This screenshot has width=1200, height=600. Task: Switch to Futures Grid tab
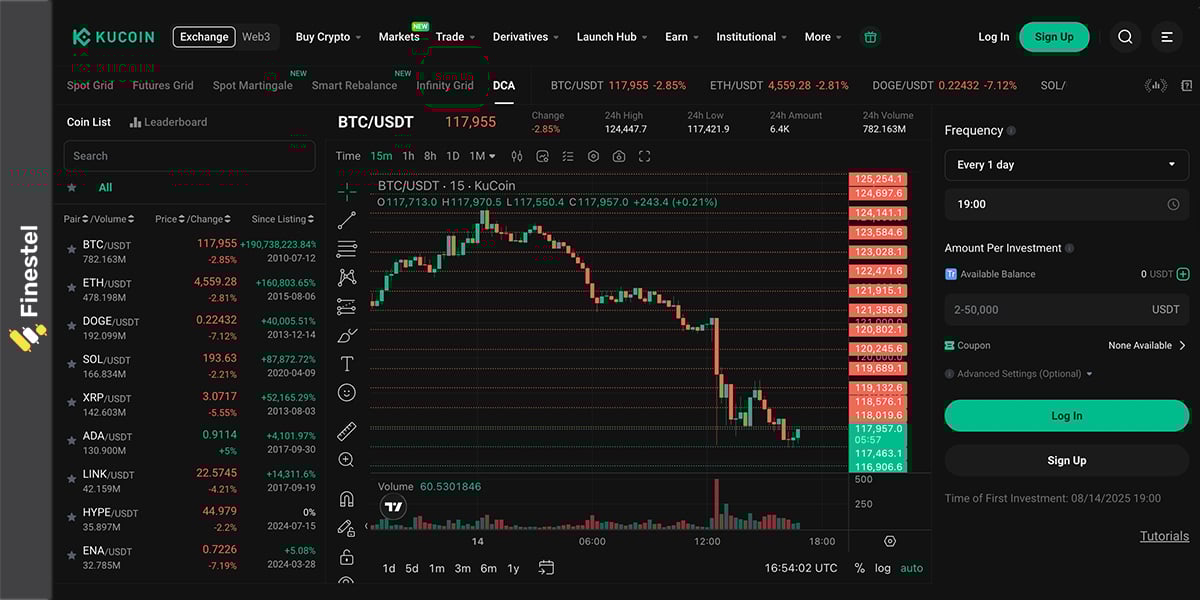click(163, 86)
